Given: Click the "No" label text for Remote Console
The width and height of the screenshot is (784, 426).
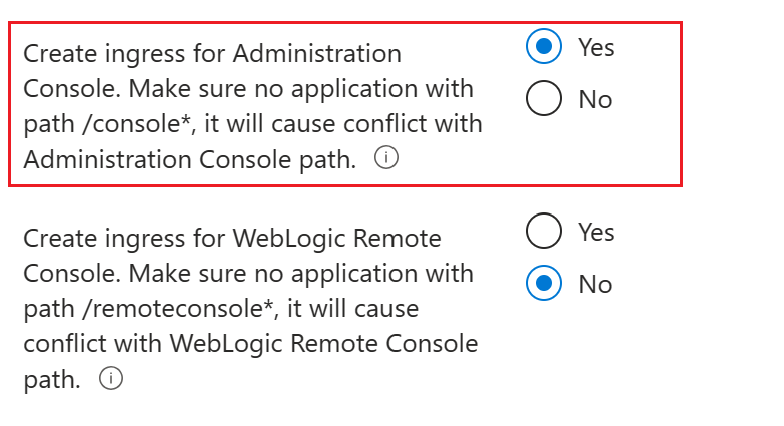Looking at the screenshot, I should pos(595,284).
